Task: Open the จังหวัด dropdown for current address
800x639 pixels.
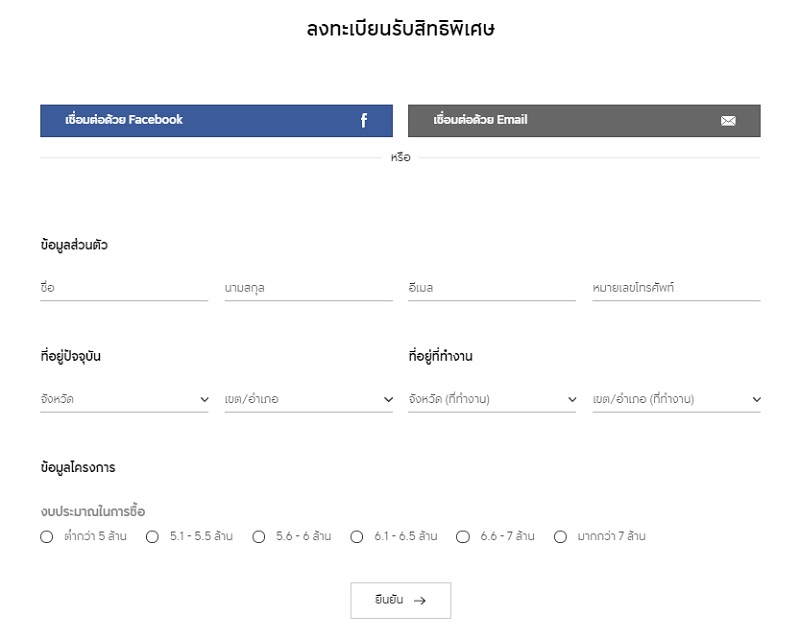Action: [124, 399]
